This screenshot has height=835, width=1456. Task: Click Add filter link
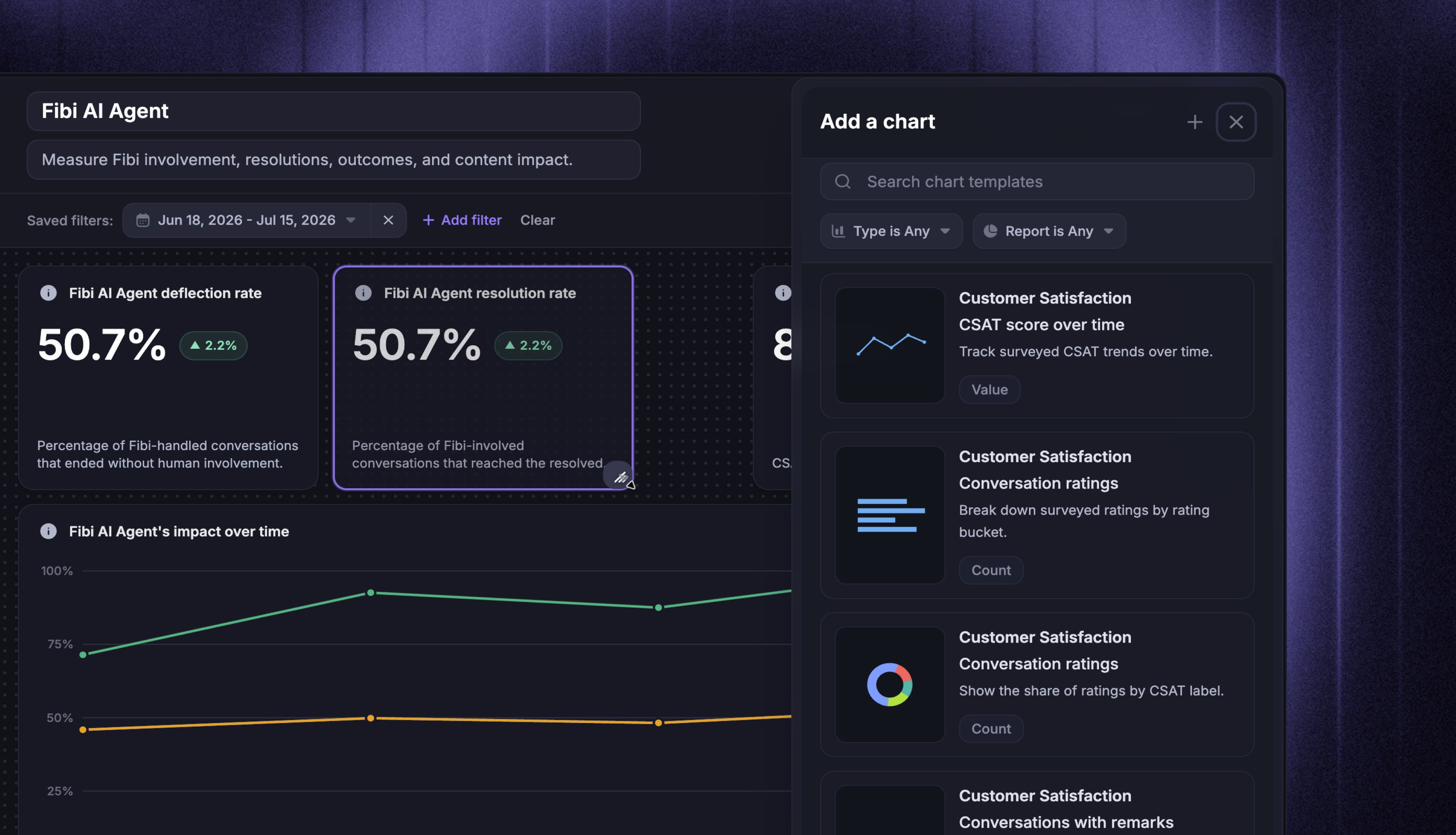[462, 220]
